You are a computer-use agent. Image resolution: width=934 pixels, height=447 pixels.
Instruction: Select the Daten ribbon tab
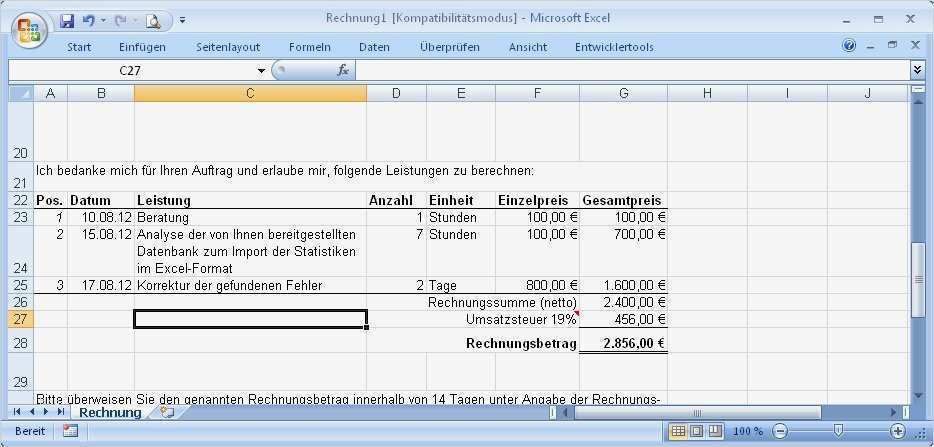coord(375,47)
